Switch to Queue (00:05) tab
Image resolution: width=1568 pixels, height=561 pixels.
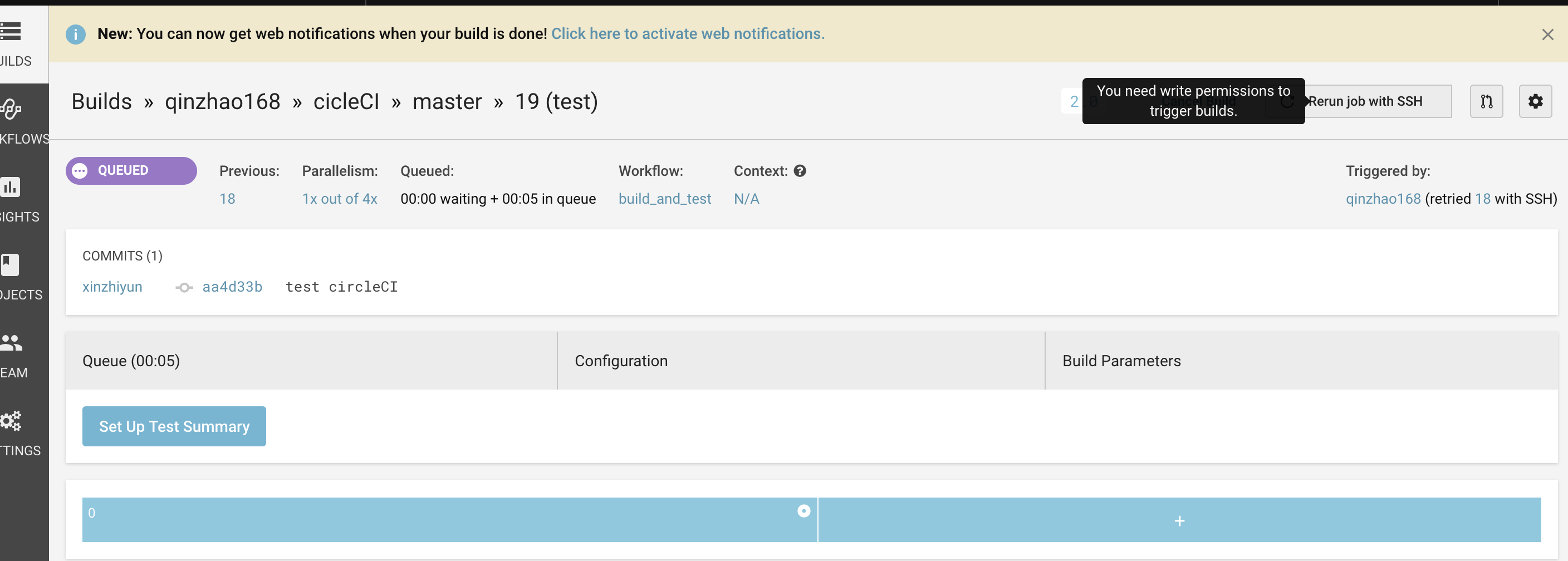click(x=311, y=360)
